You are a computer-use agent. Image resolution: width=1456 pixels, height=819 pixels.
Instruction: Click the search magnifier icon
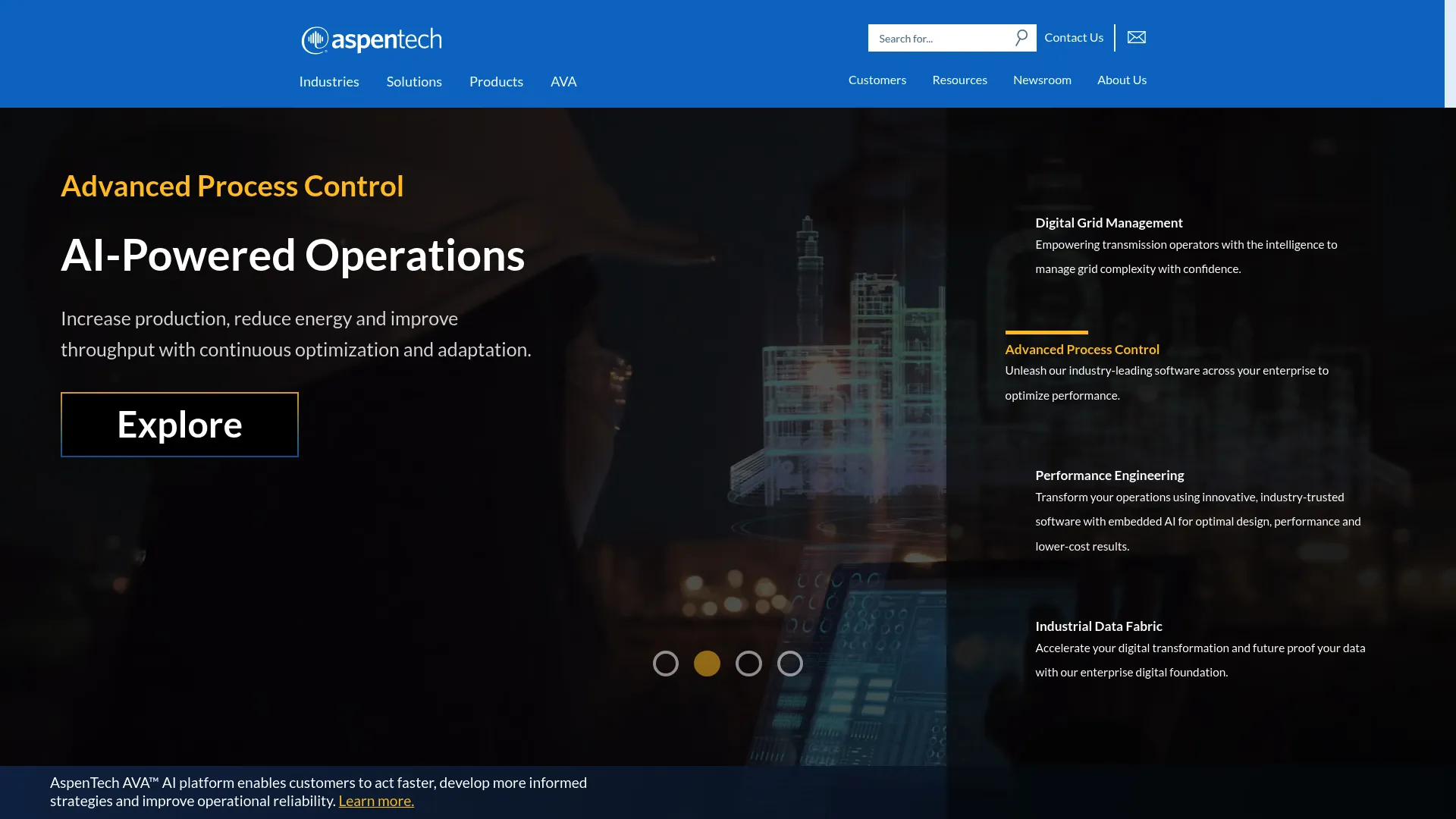[x=1021, y=37]
